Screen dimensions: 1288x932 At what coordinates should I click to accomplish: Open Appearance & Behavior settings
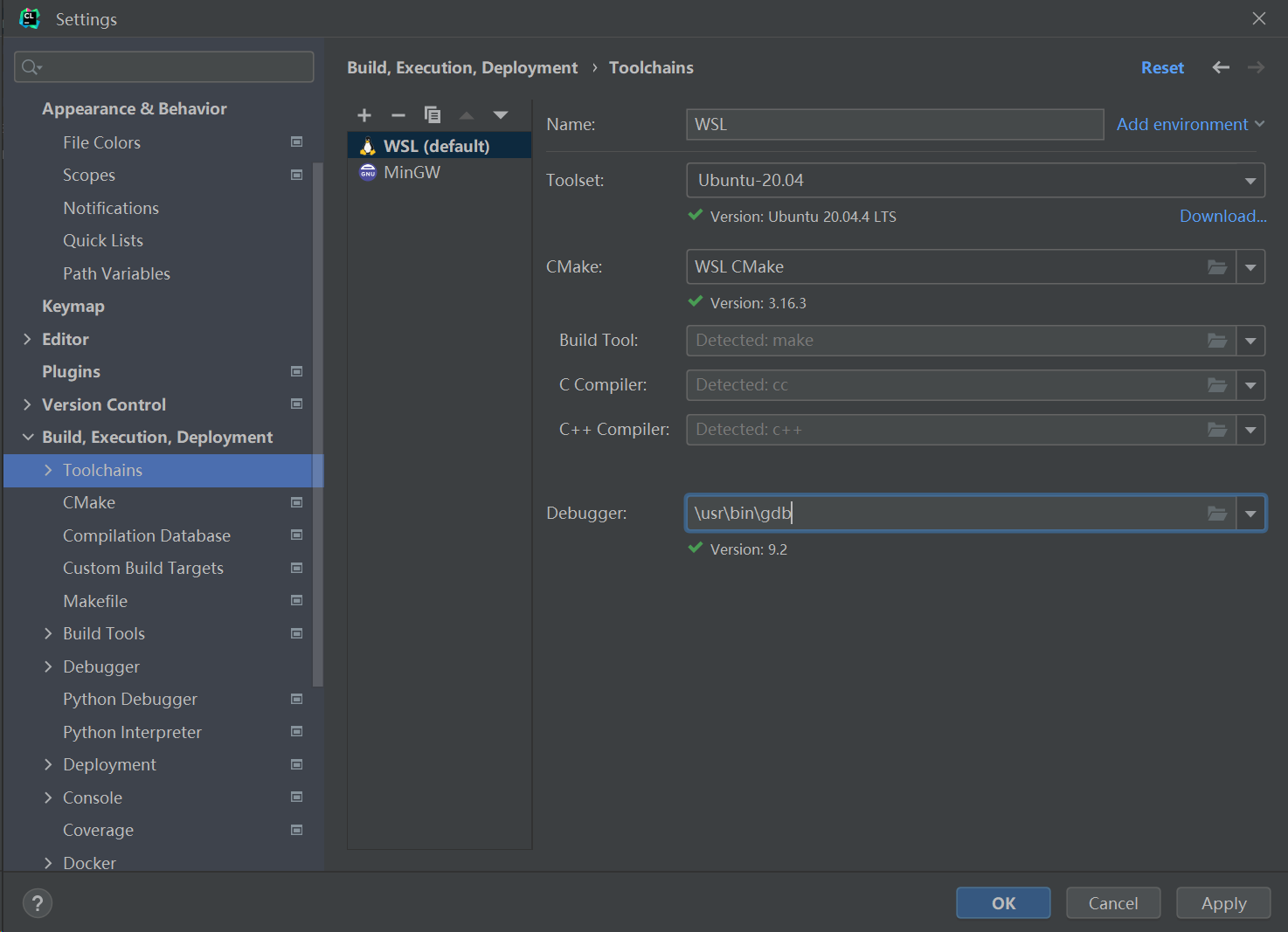coord(135,109)
